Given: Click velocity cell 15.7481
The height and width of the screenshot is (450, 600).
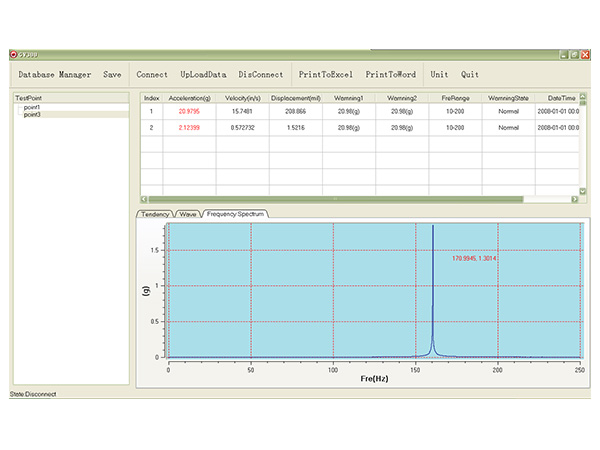Looking at the screenshot, I should [x=242, y=111].
